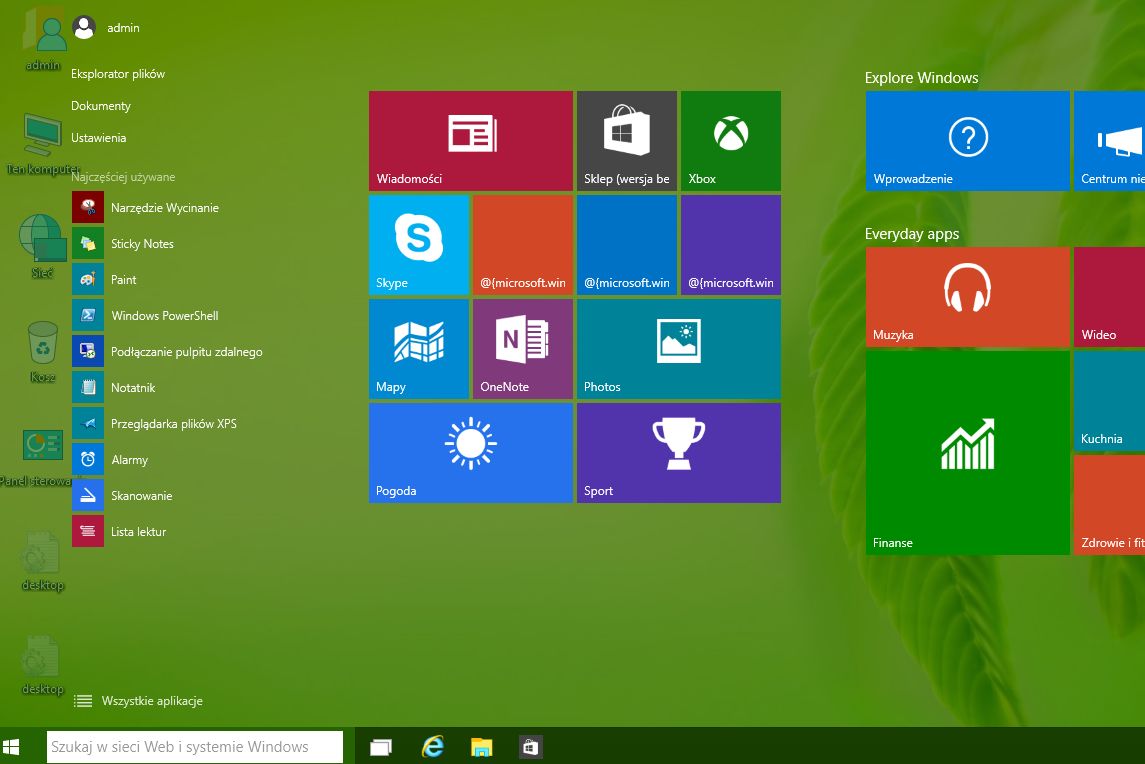Select the Sieć network desktop icon
Image resolution: width=1145 pixels, height=764 pixels.
pyautogui.click(x=41, y=247)
